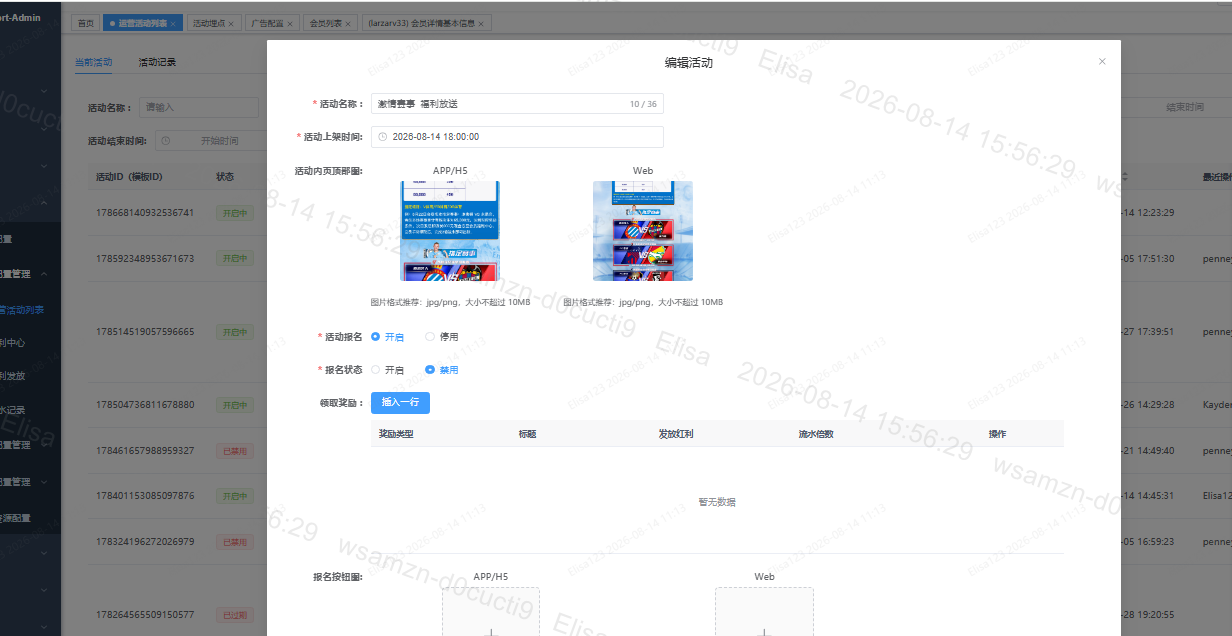Select activity ID 178504736811678880
Screen dimensions: 1232x636
pos(145,405)
